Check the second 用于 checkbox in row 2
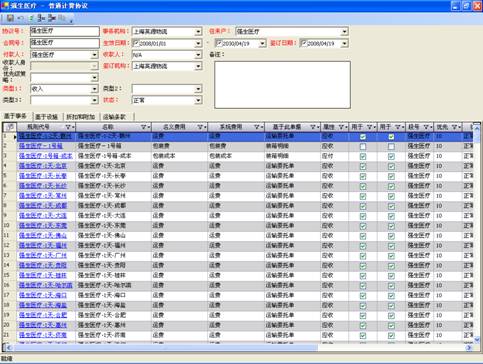The height and width of the screenshot is (364, 483). [391, 146]
